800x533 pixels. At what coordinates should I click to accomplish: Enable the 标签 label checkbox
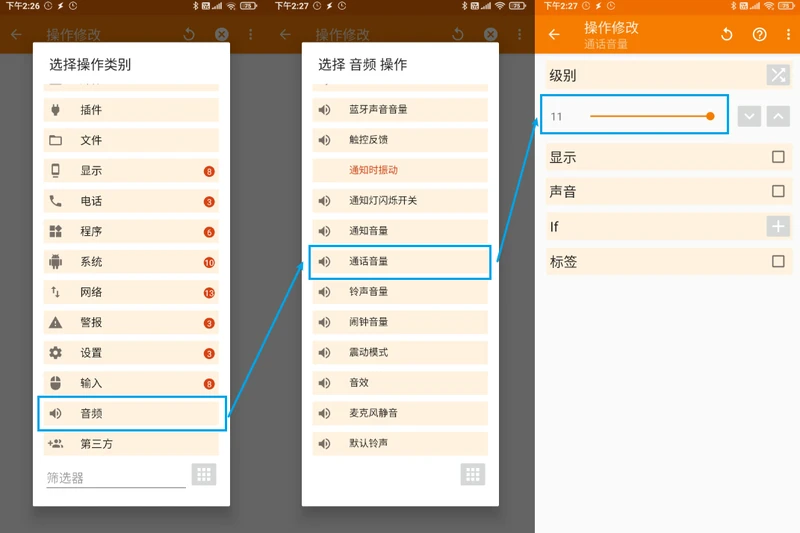point(778,261)
